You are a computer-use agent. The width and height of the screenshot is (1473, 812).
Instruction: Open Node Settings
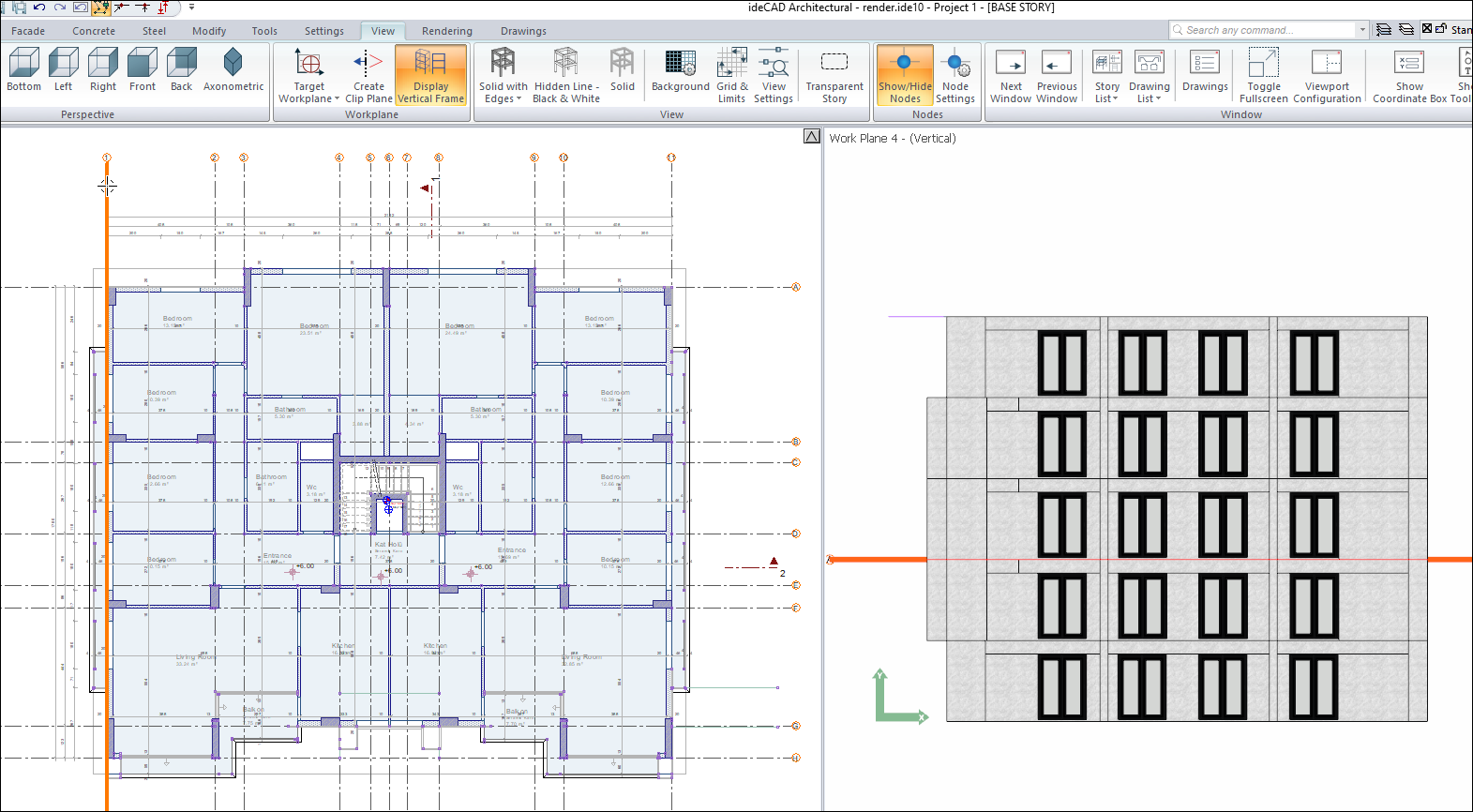coord(954,75)
